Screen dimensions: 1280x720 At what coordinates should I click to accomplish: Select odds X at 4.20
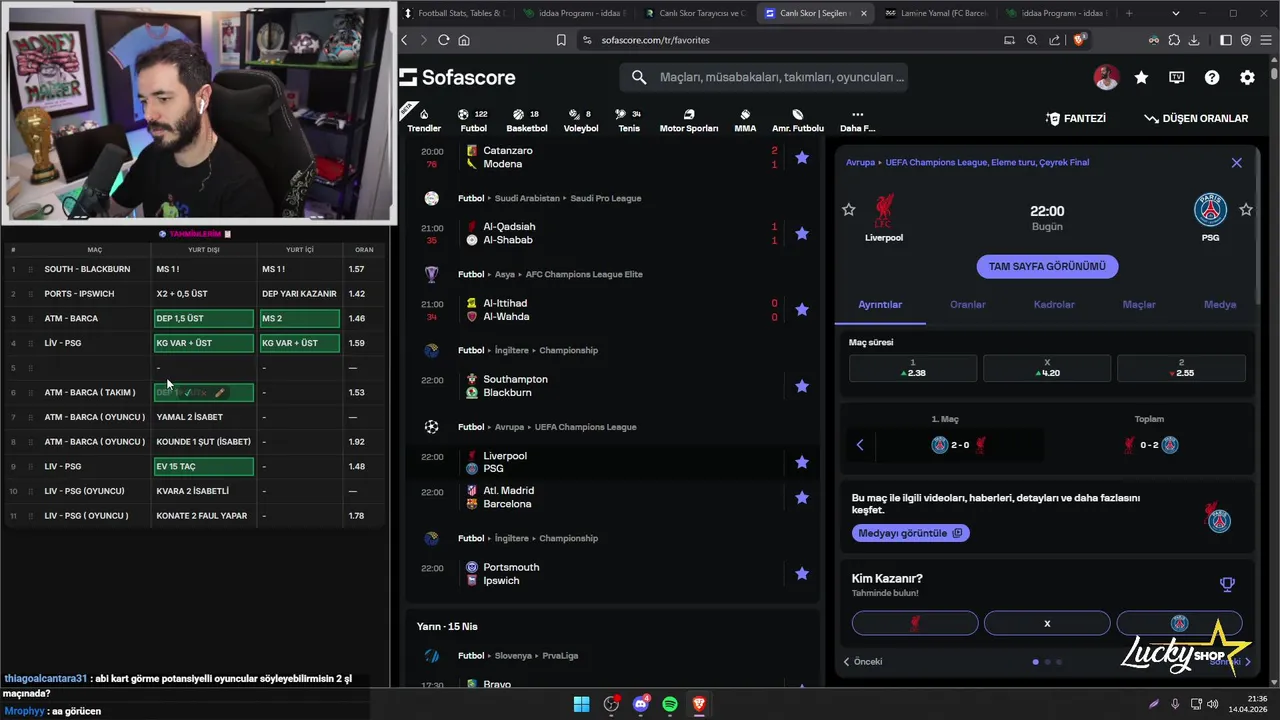(x=1047, y=368)
